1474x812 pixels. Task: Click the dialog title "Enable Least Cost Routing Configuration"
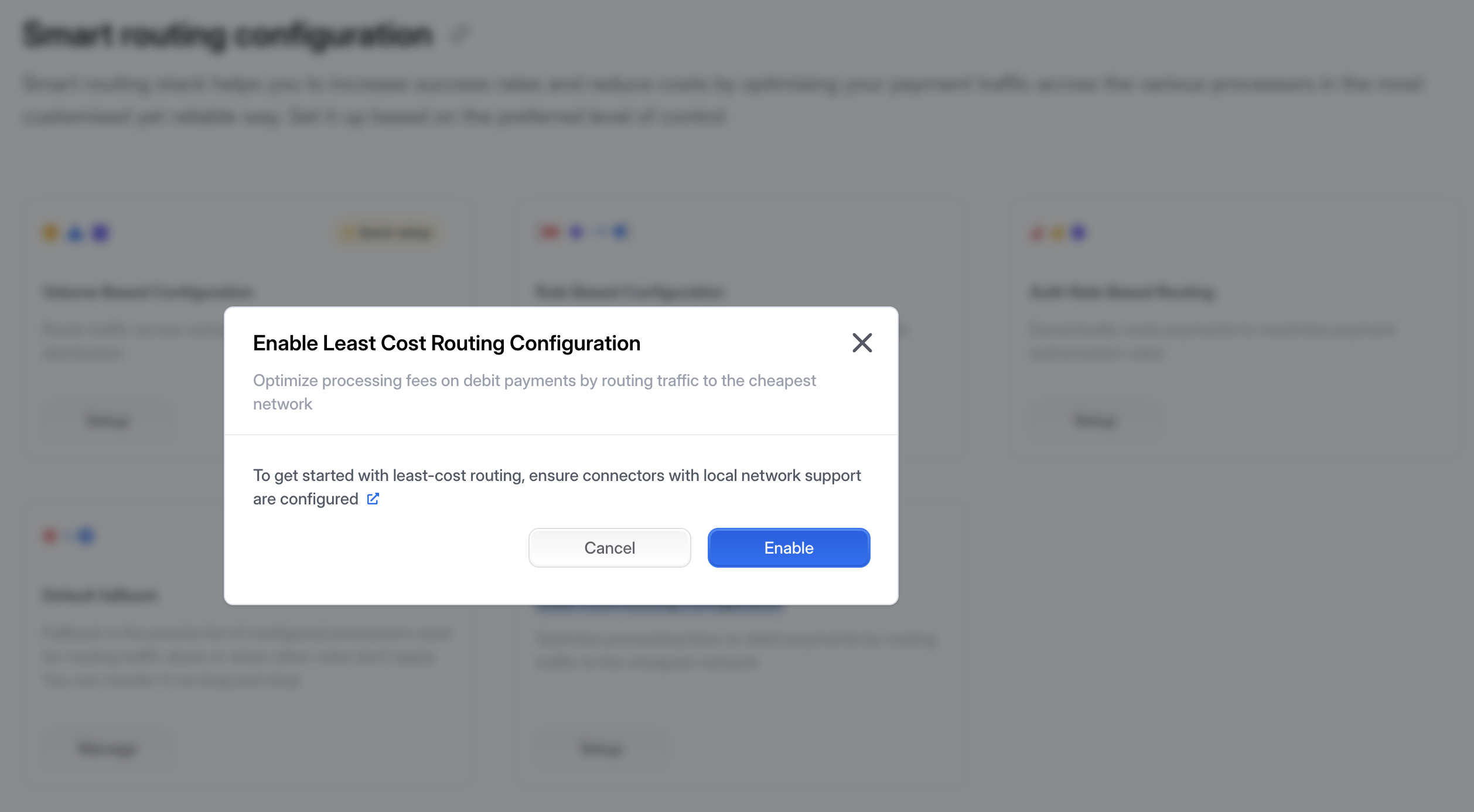[x=446, y=343]
